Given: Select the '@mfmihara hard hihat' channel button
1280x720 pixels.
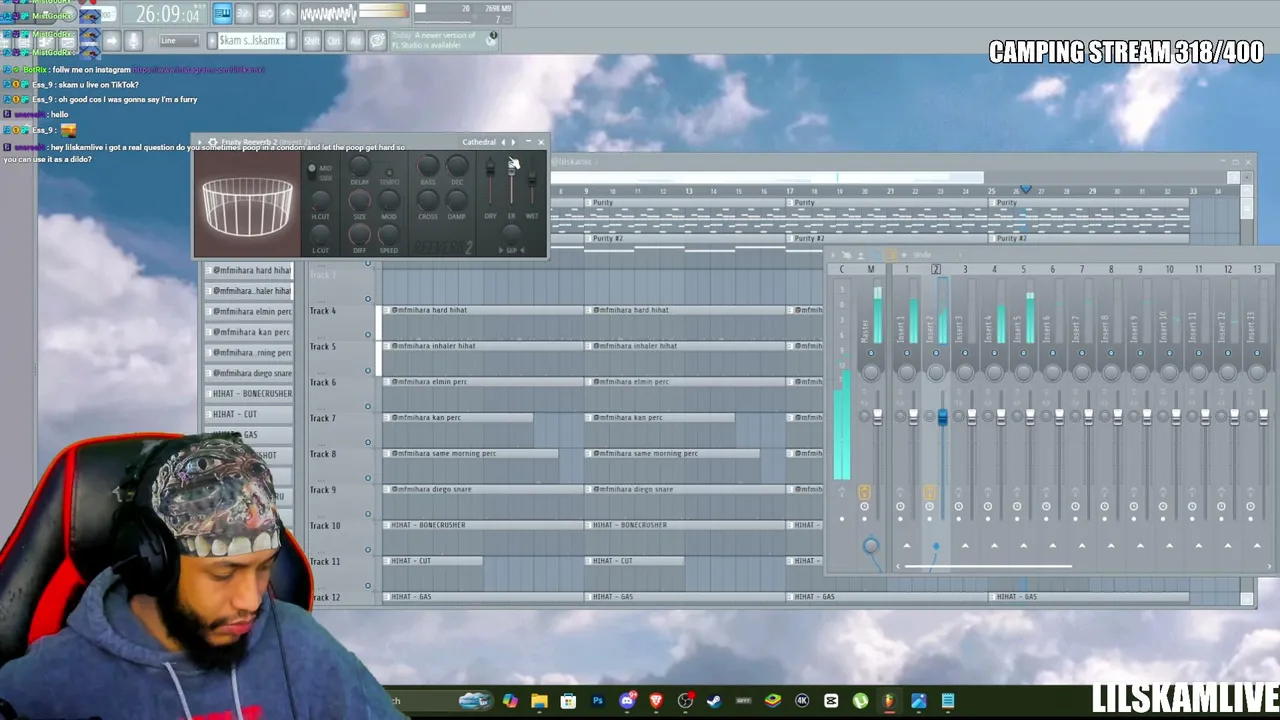Looking at the screenshot, I should coord(249,270).
